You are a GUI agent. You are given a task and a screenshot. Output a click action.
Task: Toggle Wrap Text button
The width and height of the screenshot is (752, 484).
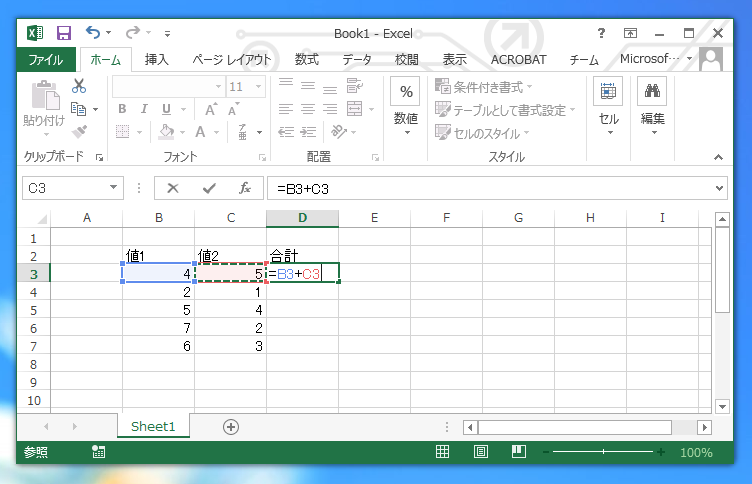coord(354,86)
